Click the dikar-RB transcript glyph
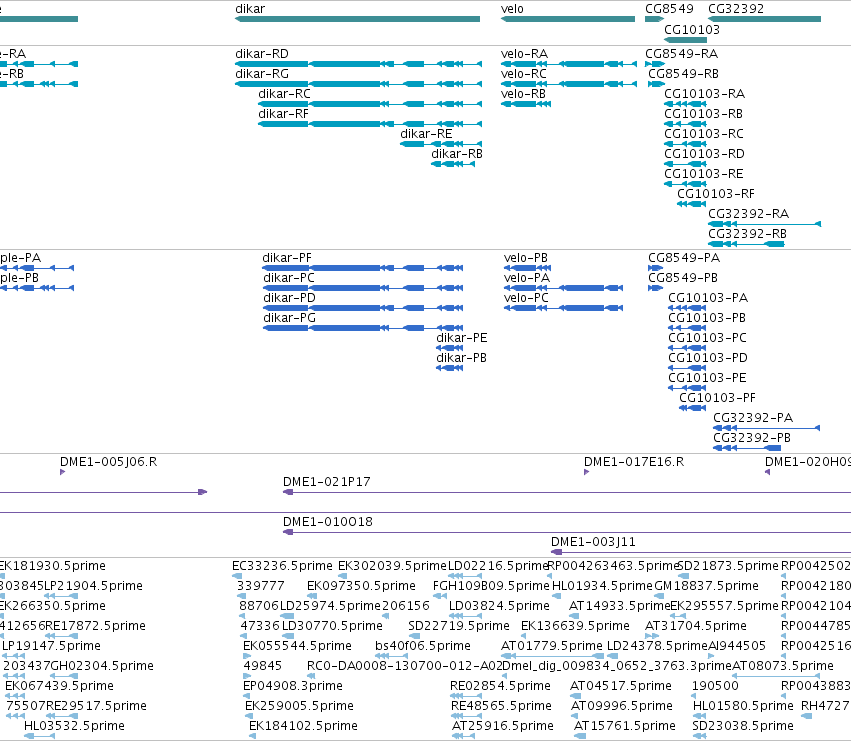 tap(453, 164)
